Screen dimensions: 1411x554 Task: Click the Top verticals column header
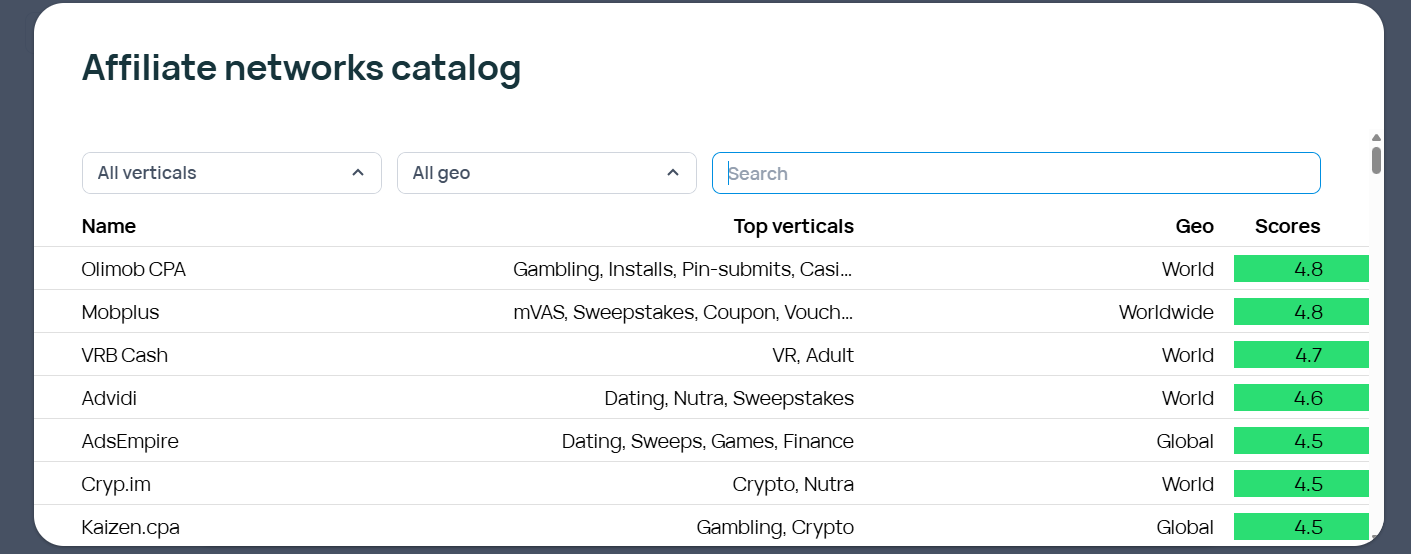pos(793,226)
